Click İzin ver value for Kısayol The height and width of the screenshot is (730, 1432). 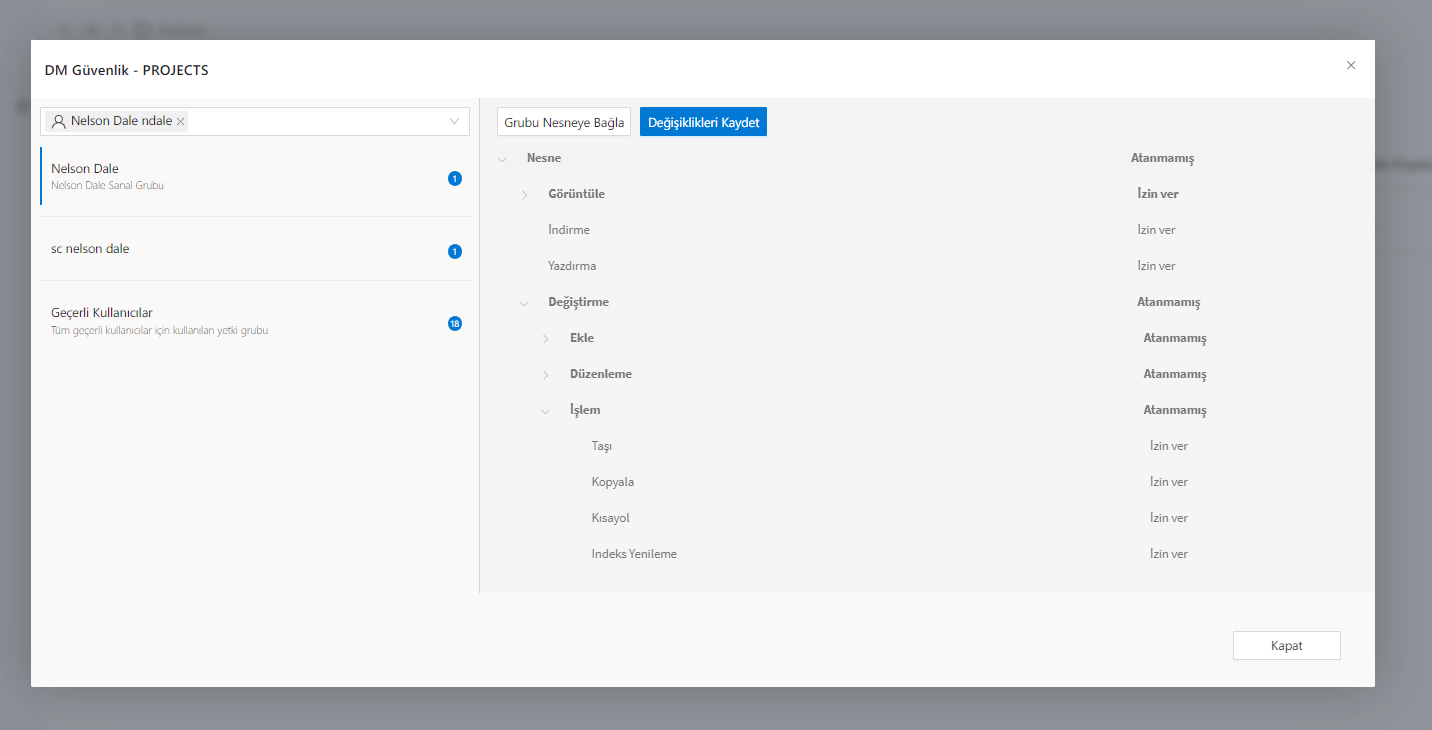pos(1169,518)
